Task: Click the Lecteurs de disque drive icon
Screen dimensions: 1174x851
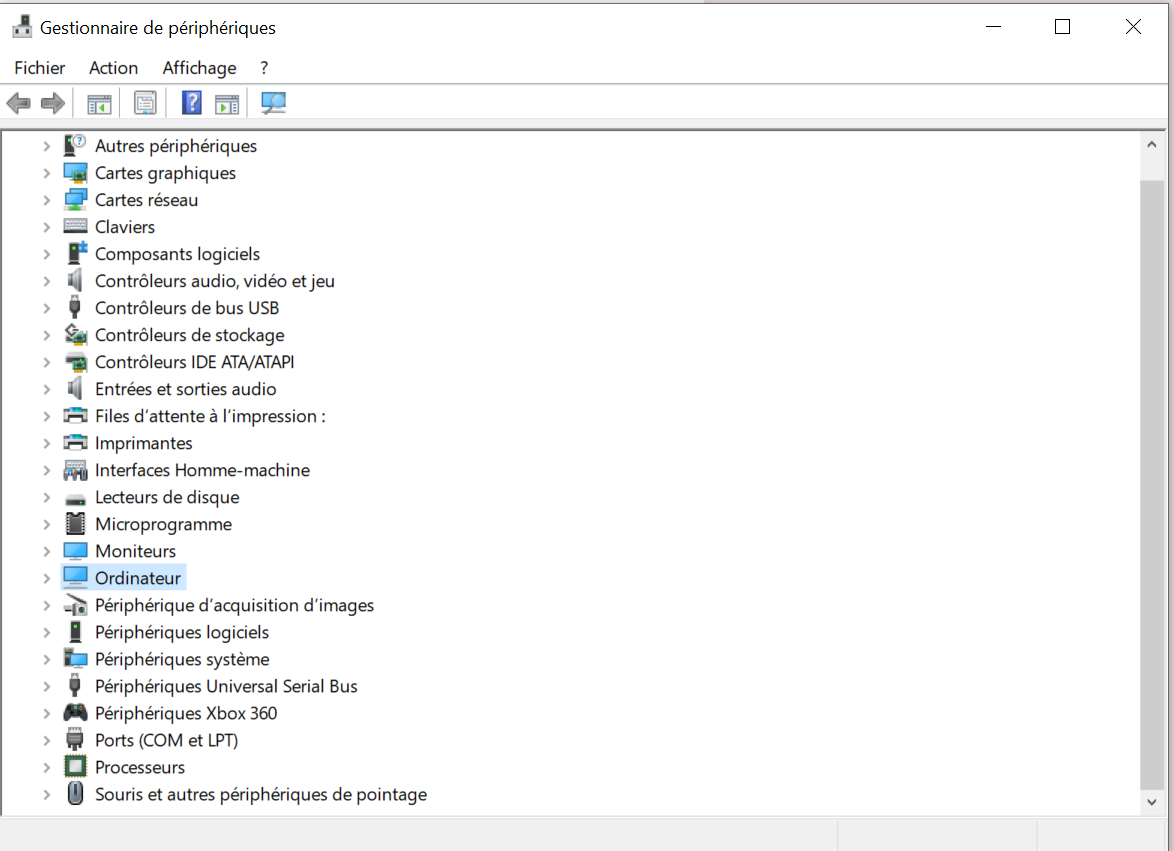Action: (75, 498)
